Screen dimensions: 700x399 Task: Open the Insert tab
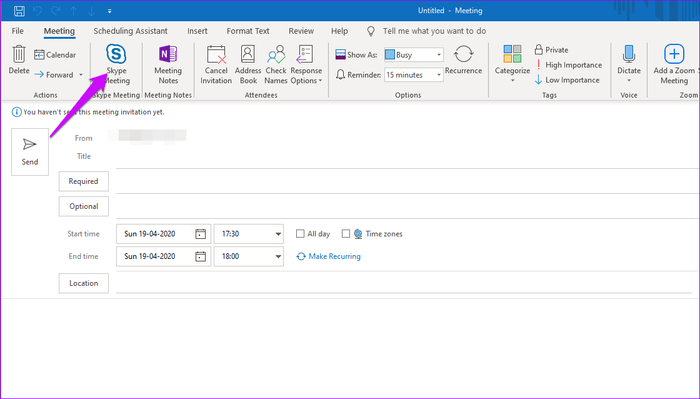pyautogui.click(x=197, y=31)
